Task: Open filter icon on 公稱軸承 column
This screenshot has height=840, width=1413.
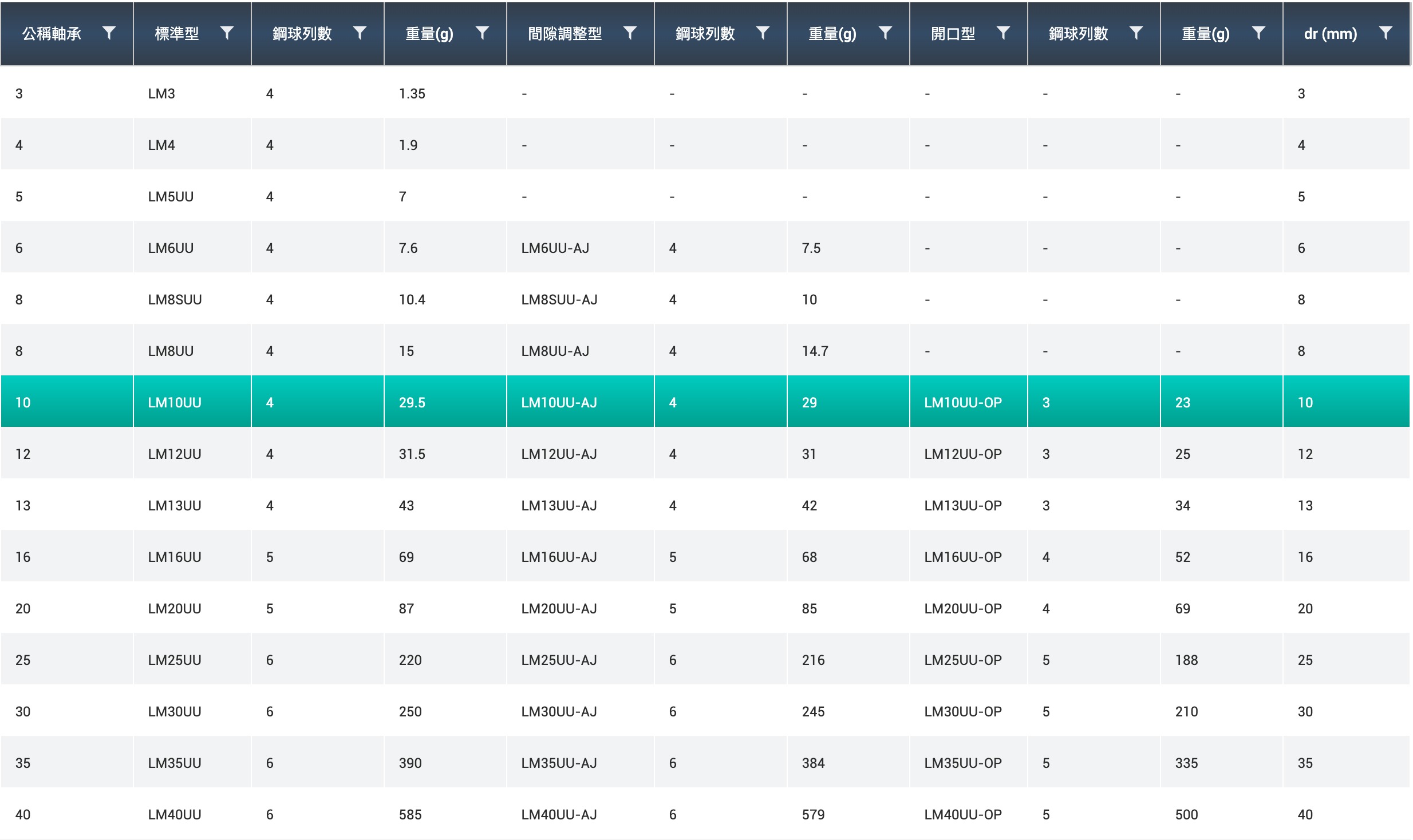Action: 109,33
